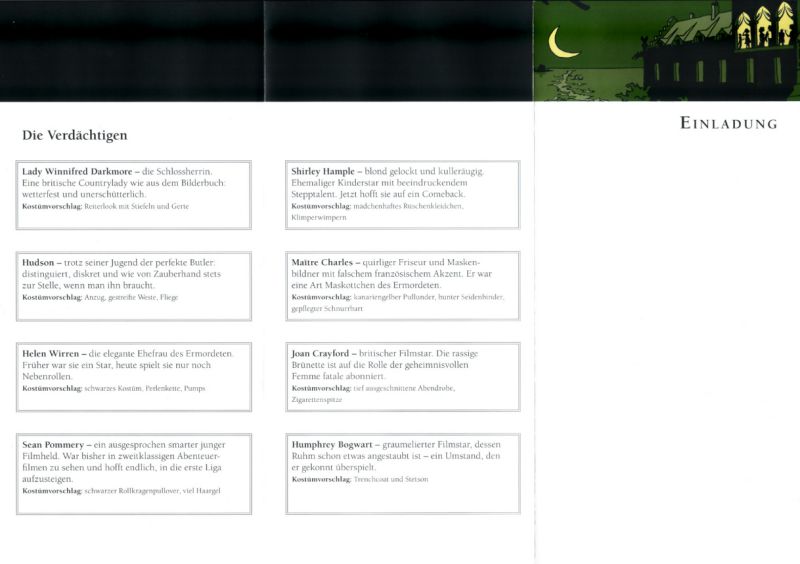Screen dimensions: 800x564
Task: Click the lit windows with silhouettes in the illustration
Action: coord(764,27)
